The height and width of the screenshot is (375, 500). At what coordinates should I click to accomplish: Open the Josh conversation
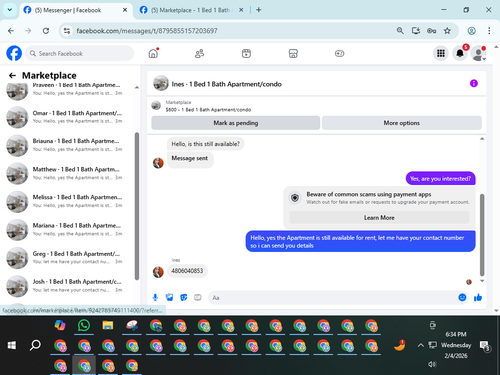pyautogui.click(x=67, y=286)
